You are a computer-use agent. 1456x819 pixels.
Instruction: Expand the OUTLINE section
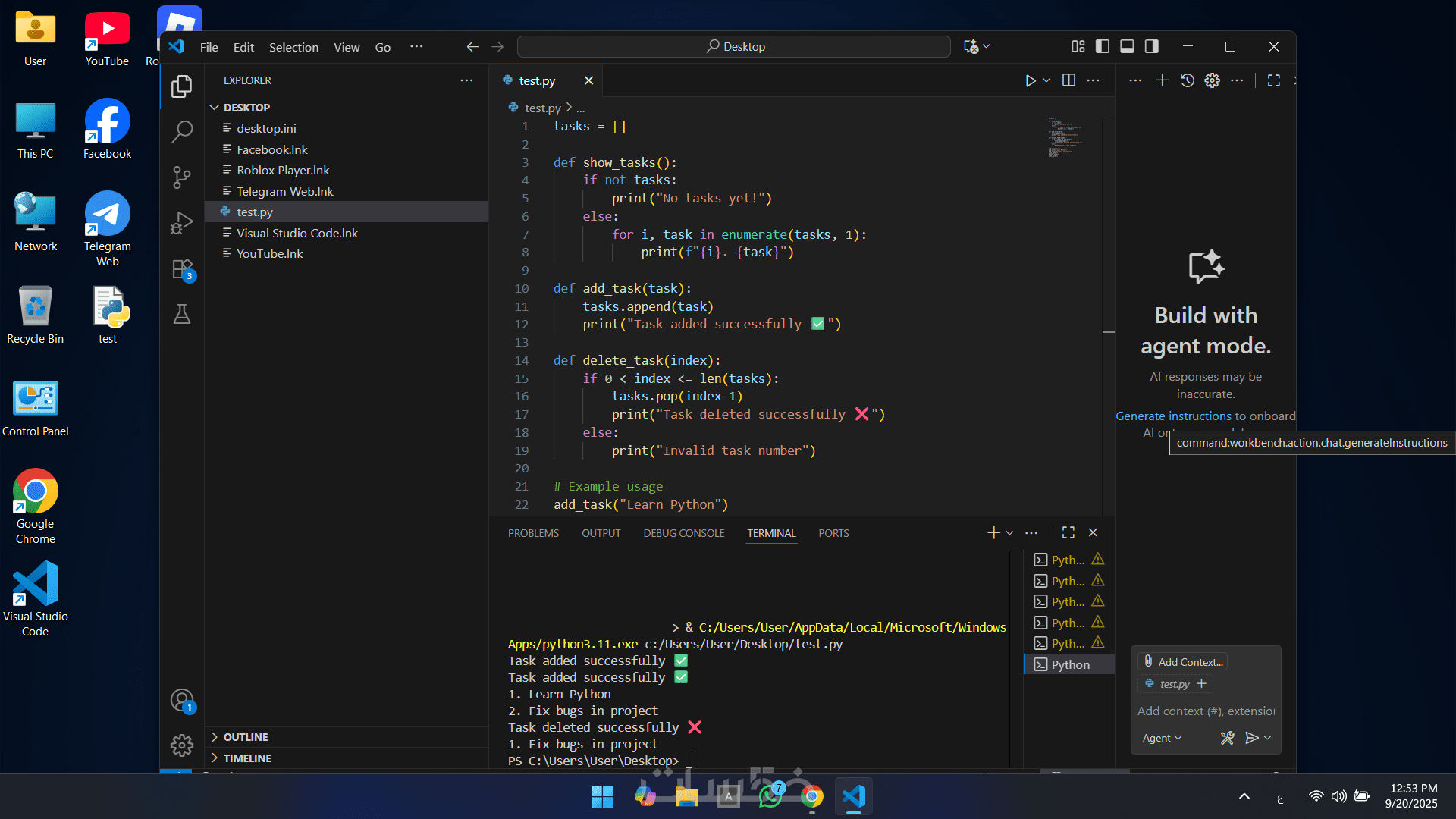click(x=246, y=737)
